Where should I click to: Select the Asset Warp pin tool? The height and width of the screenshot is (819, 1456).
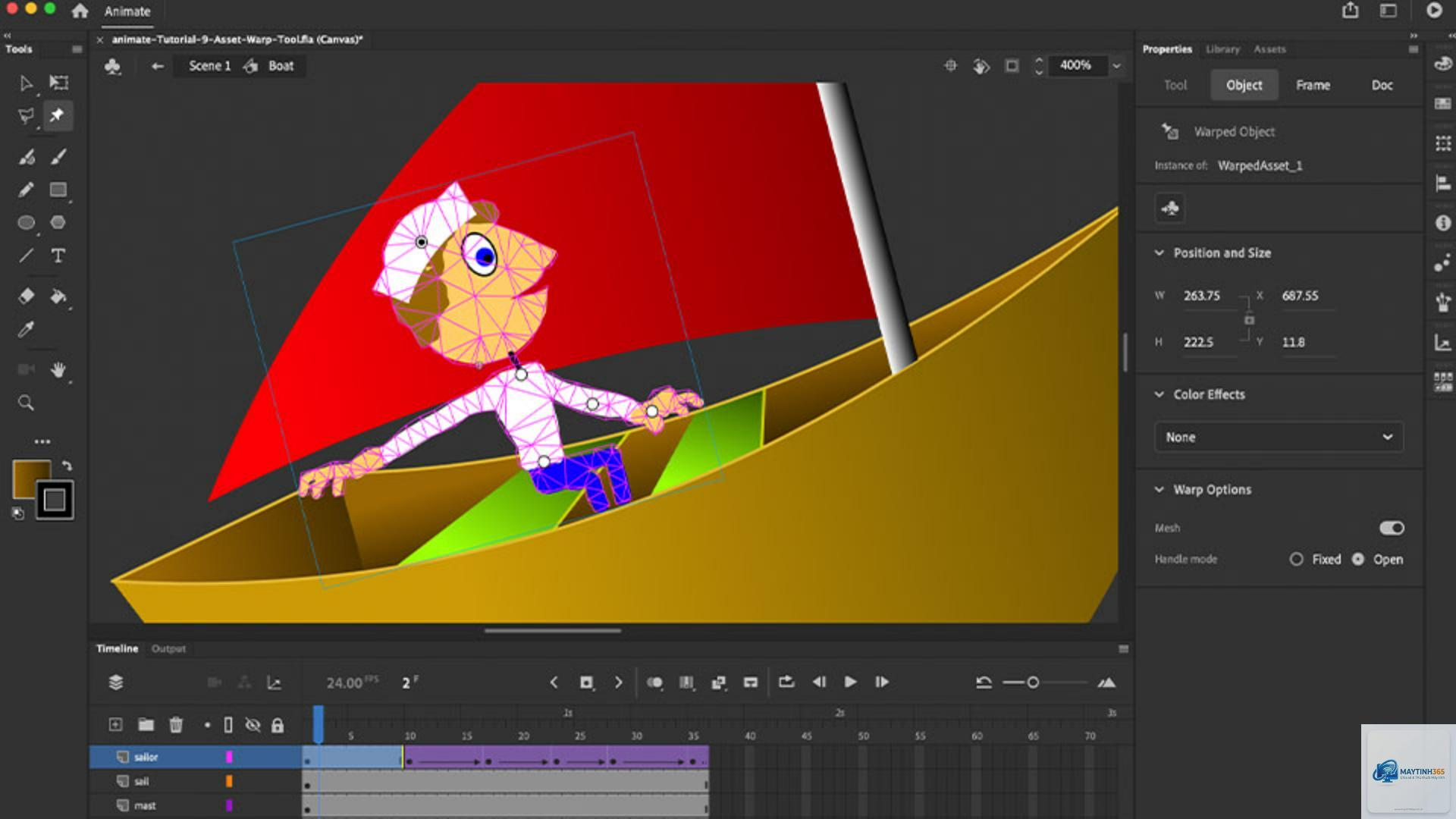click(x=57, y=115)
